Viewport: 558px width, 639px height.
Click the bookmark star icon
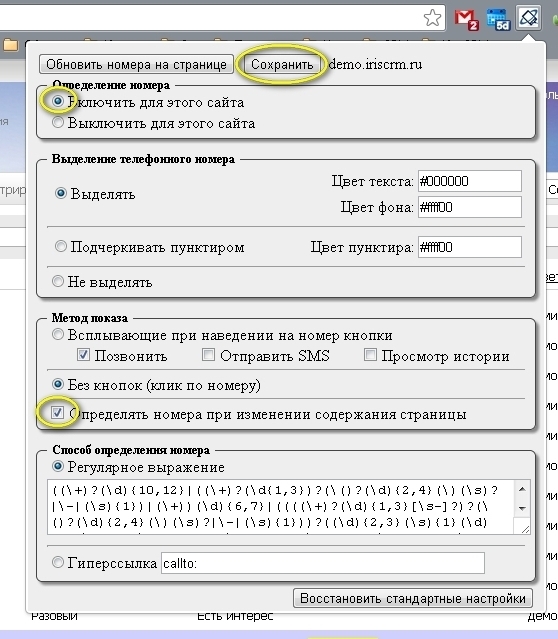tap(432, 18)
